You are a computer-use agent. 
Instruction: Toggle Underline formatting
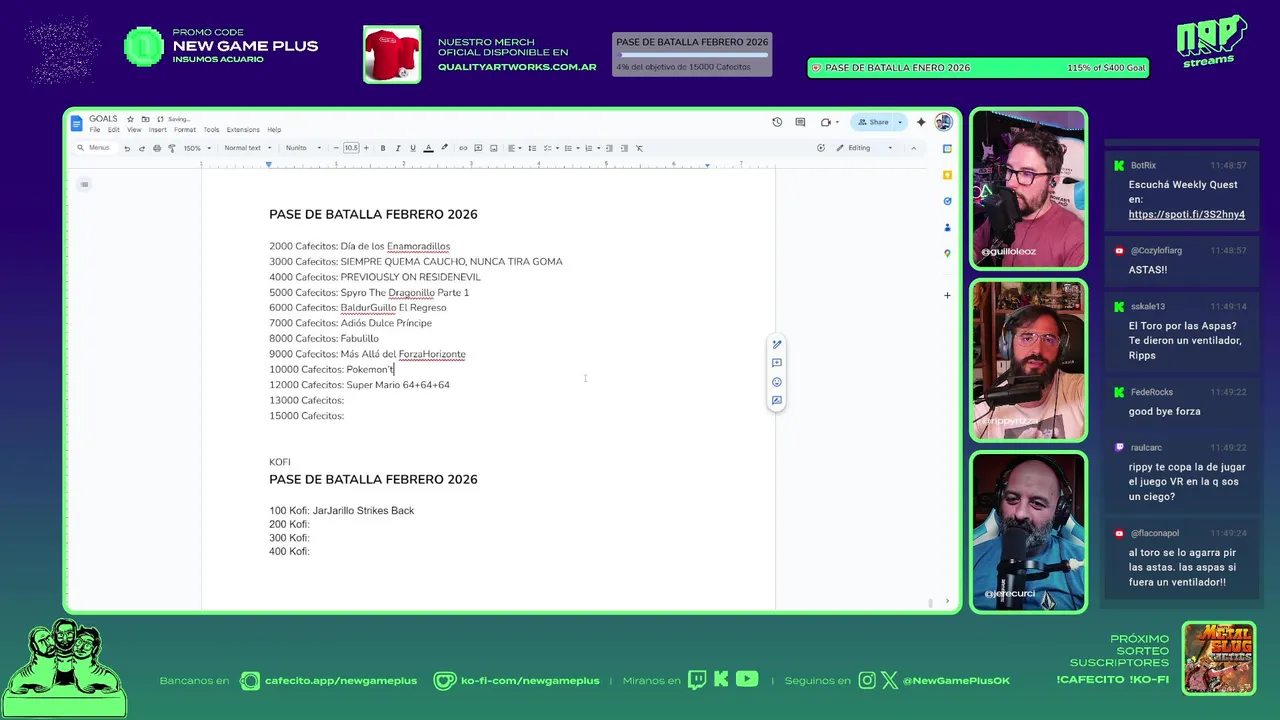[x=413, y=148]
